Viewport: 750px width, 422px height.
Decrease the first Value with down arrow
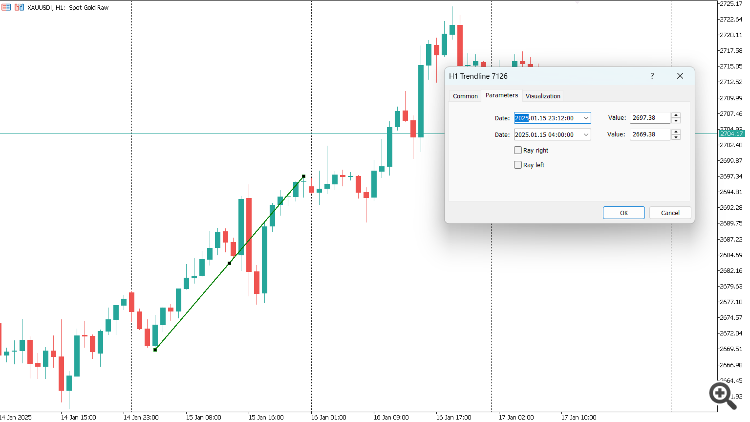click(x=676, y=120)
